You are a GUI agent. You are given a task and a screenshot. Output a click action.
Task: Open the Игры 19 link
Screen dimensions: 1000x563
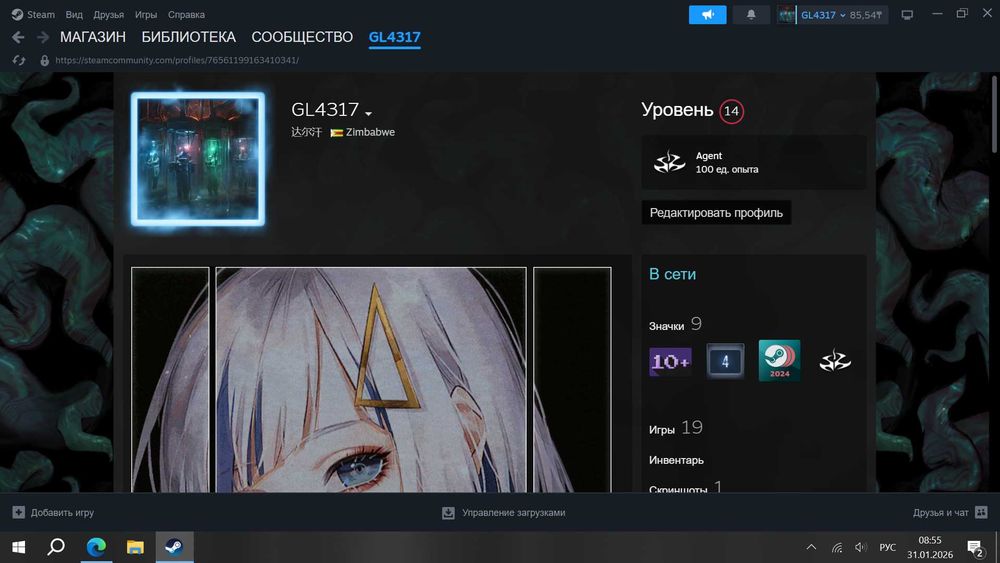(675, 428)
